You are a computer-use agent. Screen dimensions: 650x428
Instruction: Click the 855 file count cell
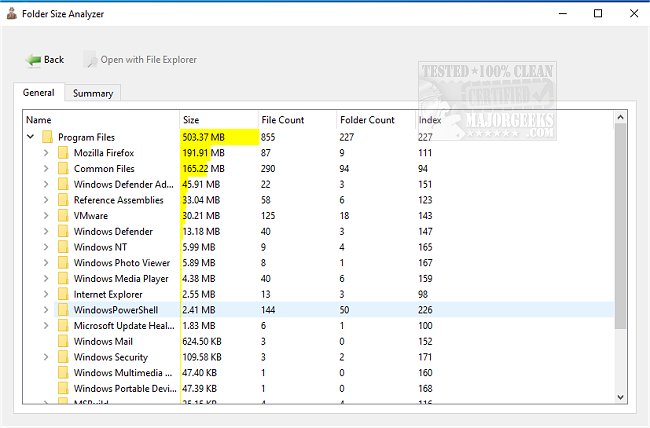pos(268,137)
